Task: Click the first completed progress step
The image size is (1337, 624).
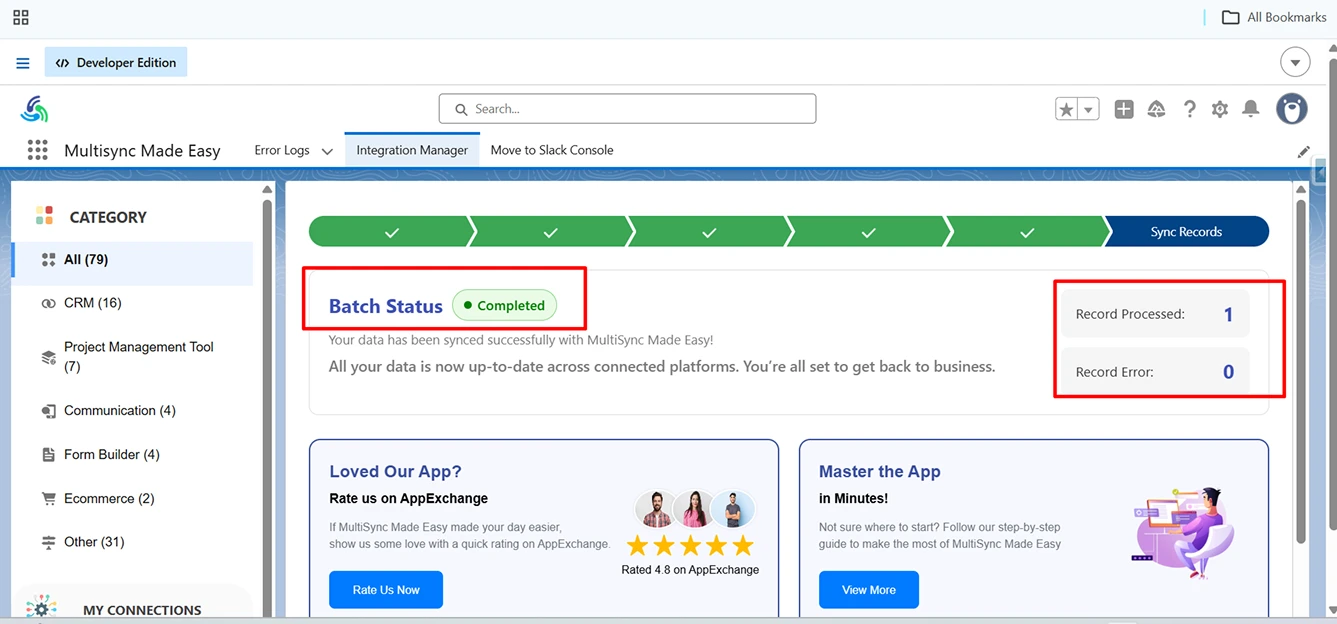Action: [x=391, y=232]
